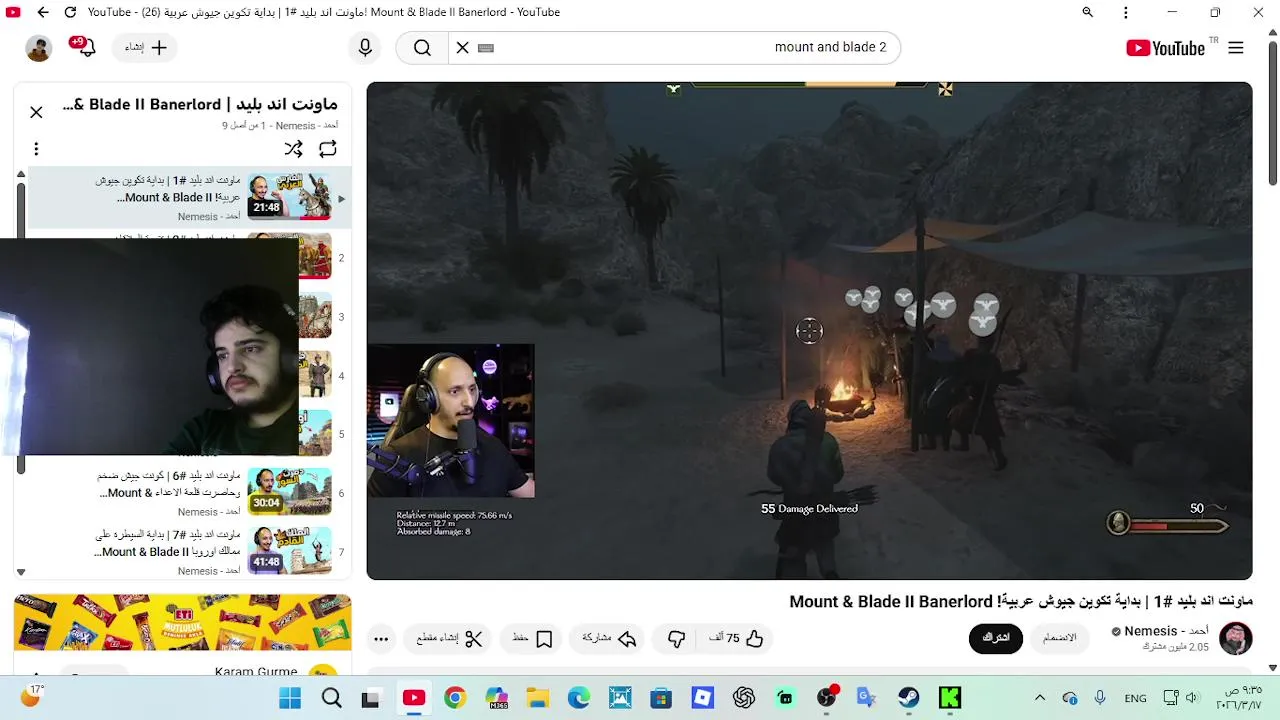This screenshot has height=720, width=1280.
Task: Open Kick app from the taskbar
Action: click(x=949, y=698)
